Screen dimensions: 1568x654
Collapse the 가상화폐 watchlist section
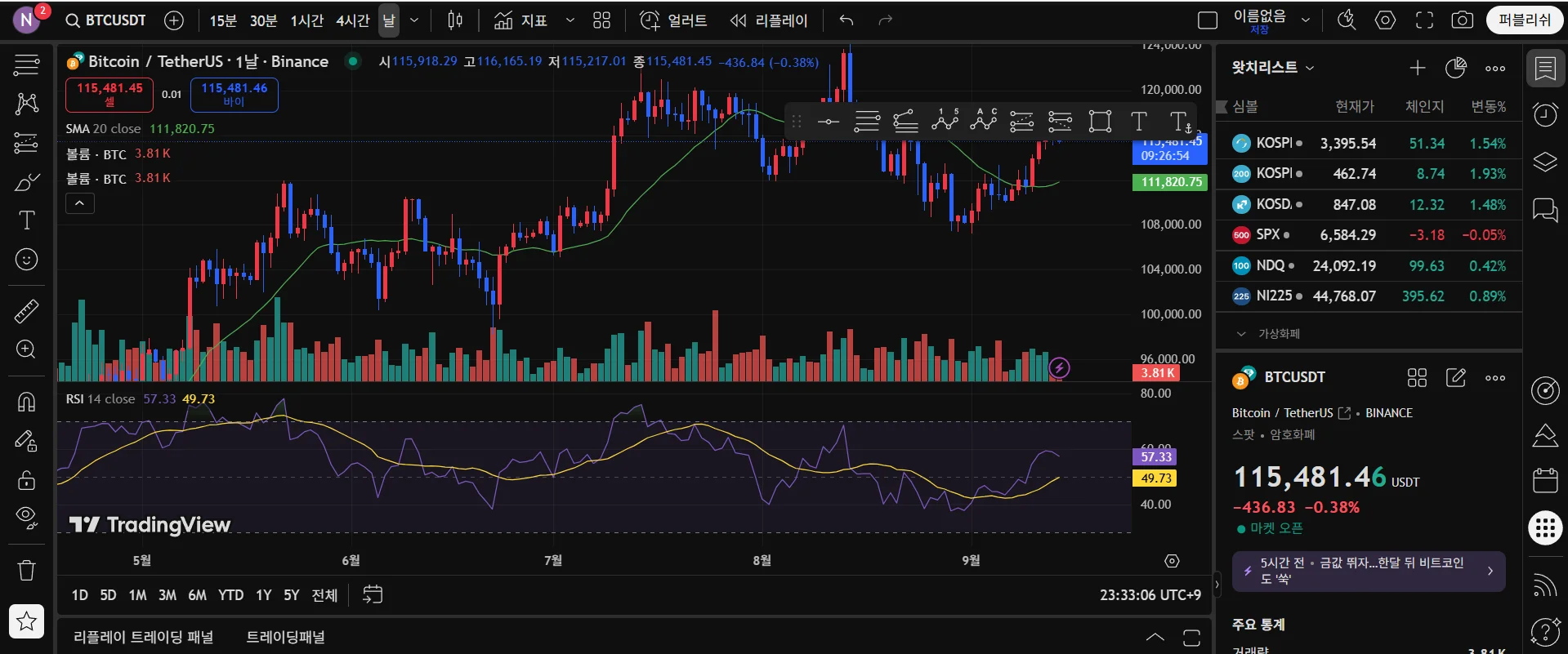pos(1241,334)
